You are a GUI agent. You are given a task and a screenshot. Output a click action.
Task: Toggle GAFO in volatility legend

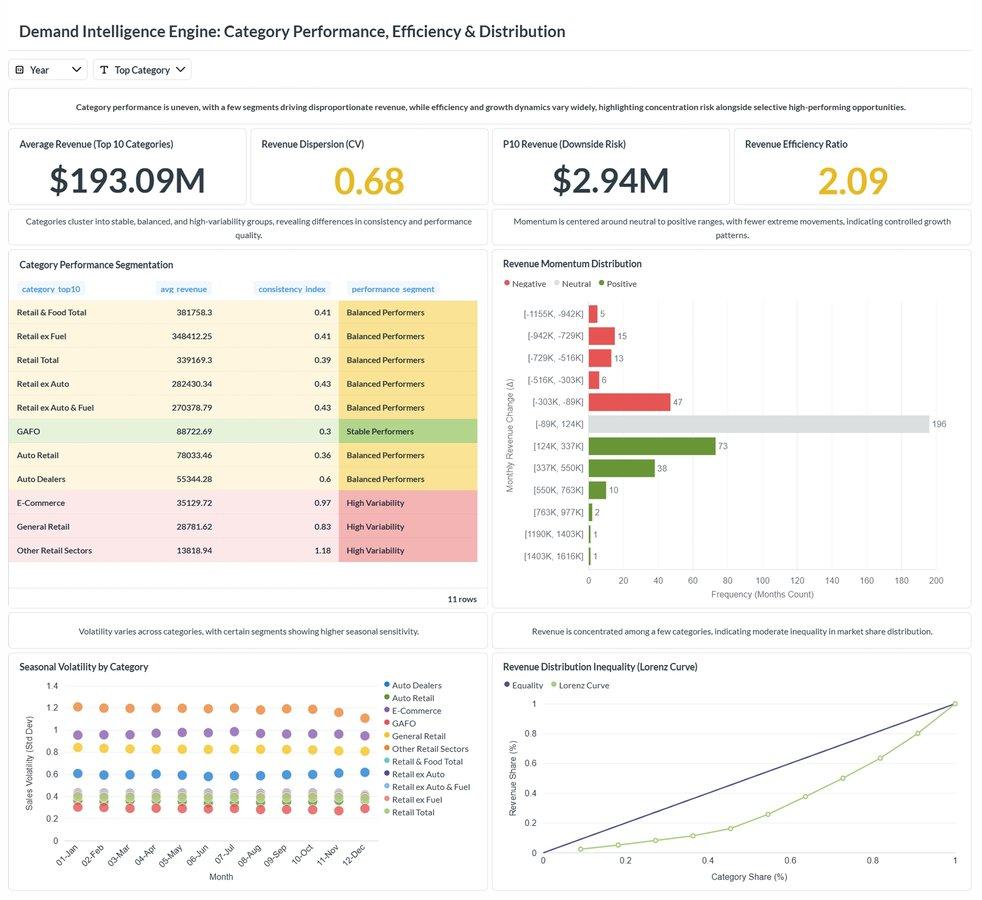[400, 723]
